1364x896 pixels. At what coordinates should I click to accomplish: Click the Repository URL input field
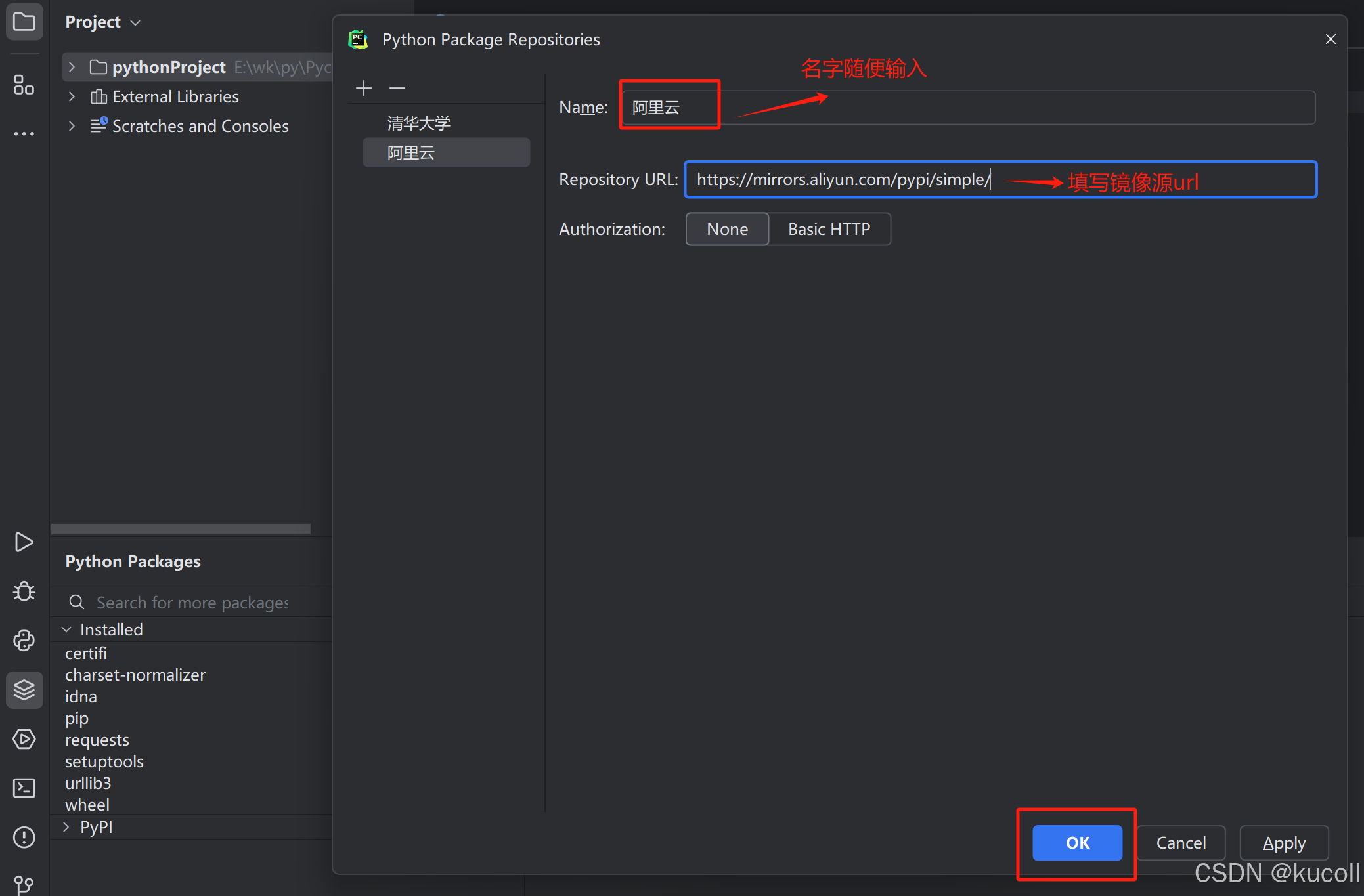[1000, 179]
